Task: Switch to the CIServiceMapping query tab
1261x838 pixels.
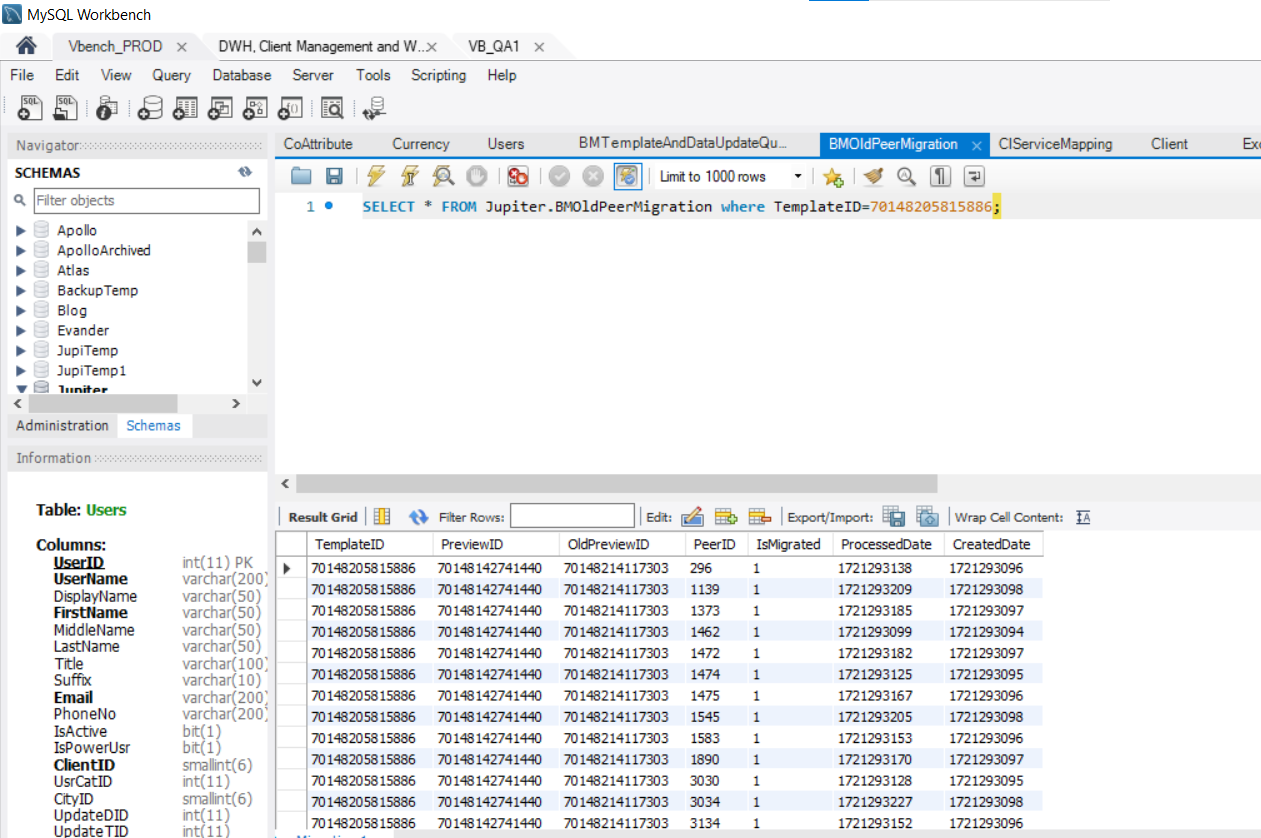Action: [1055, 144]
